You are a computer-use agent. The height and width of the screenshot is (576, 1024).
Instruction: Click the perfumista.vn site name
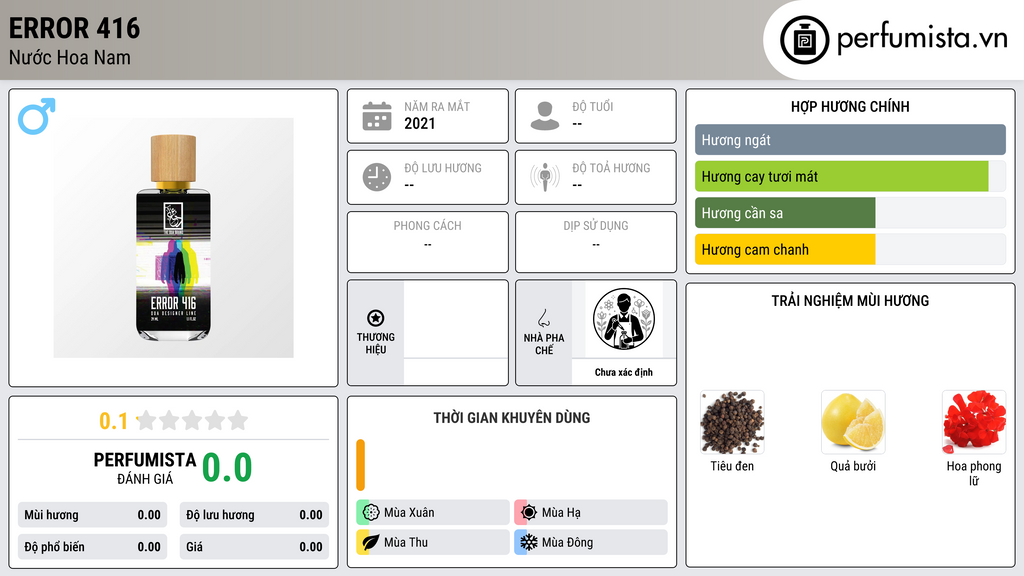click(x=922, y=38)
